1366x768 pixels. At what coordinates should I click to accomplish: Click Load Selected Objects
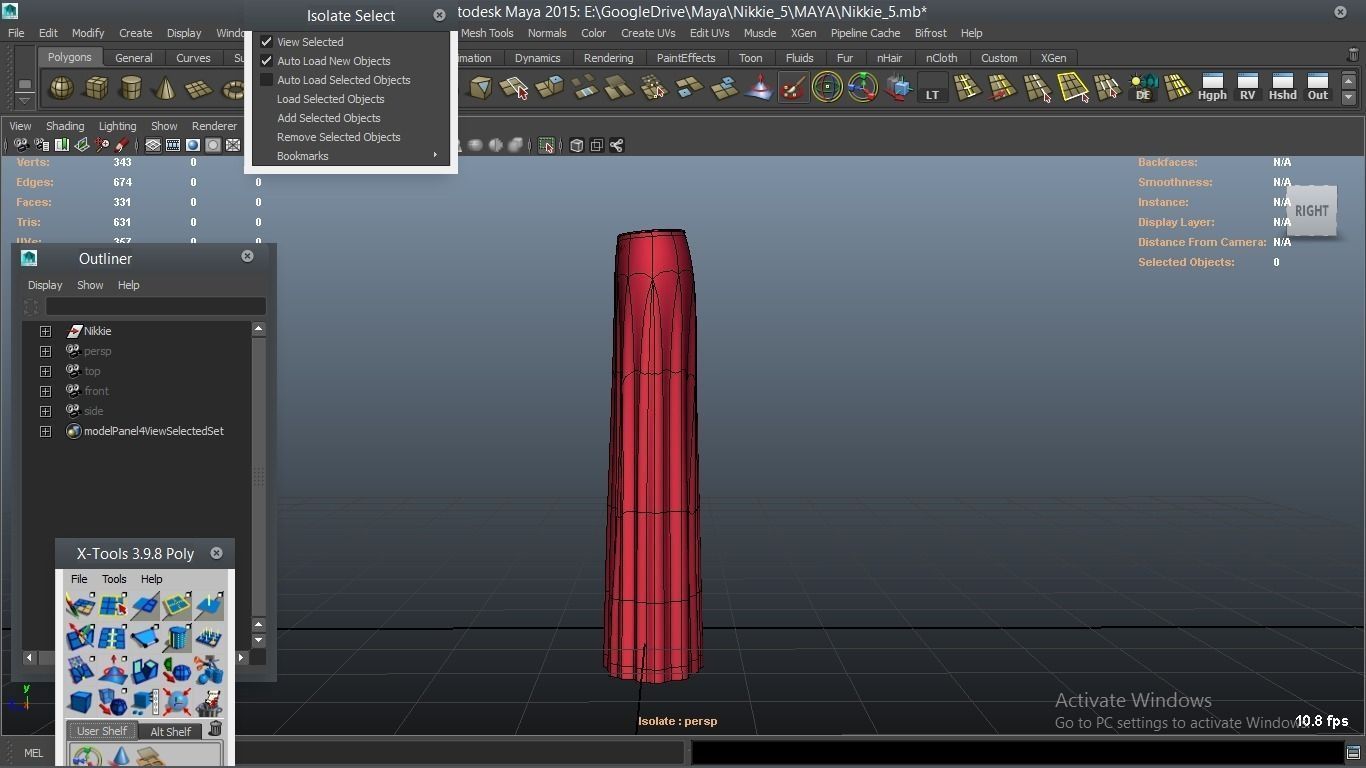click(331, 99)
